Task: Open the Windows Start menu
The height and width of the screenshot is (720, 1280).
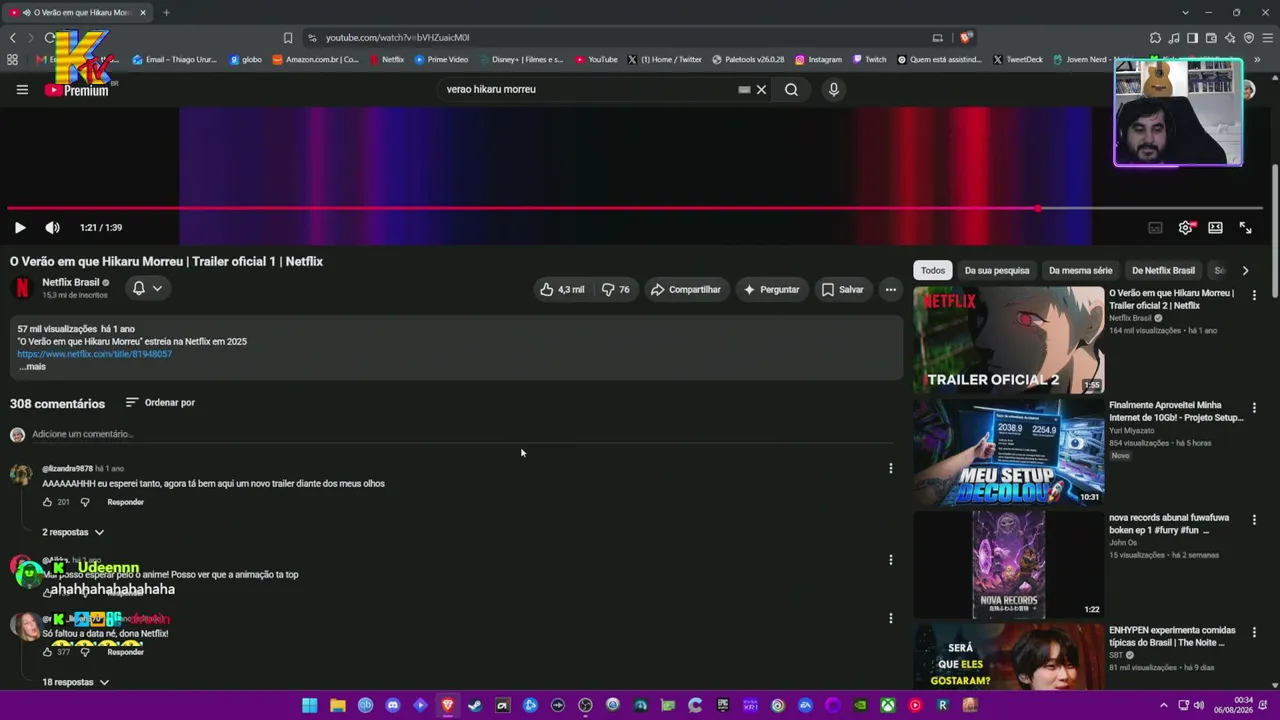Action: (310, 705)
